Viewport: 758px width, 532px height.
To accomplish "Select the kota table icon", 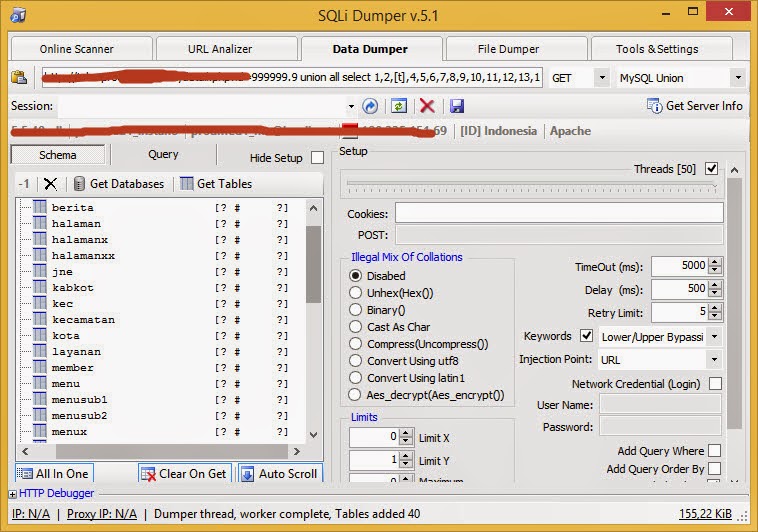I will coord(40,335).
